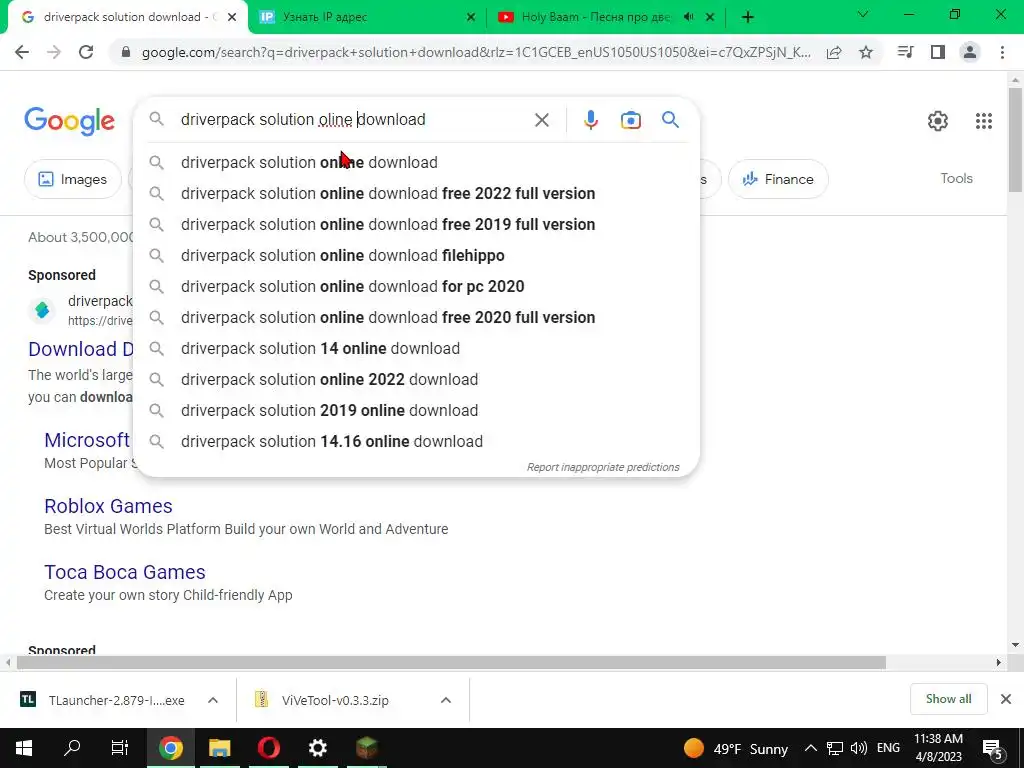Toggle Chrome side panel icon
Screen dimensions: 1024x768
938,52
